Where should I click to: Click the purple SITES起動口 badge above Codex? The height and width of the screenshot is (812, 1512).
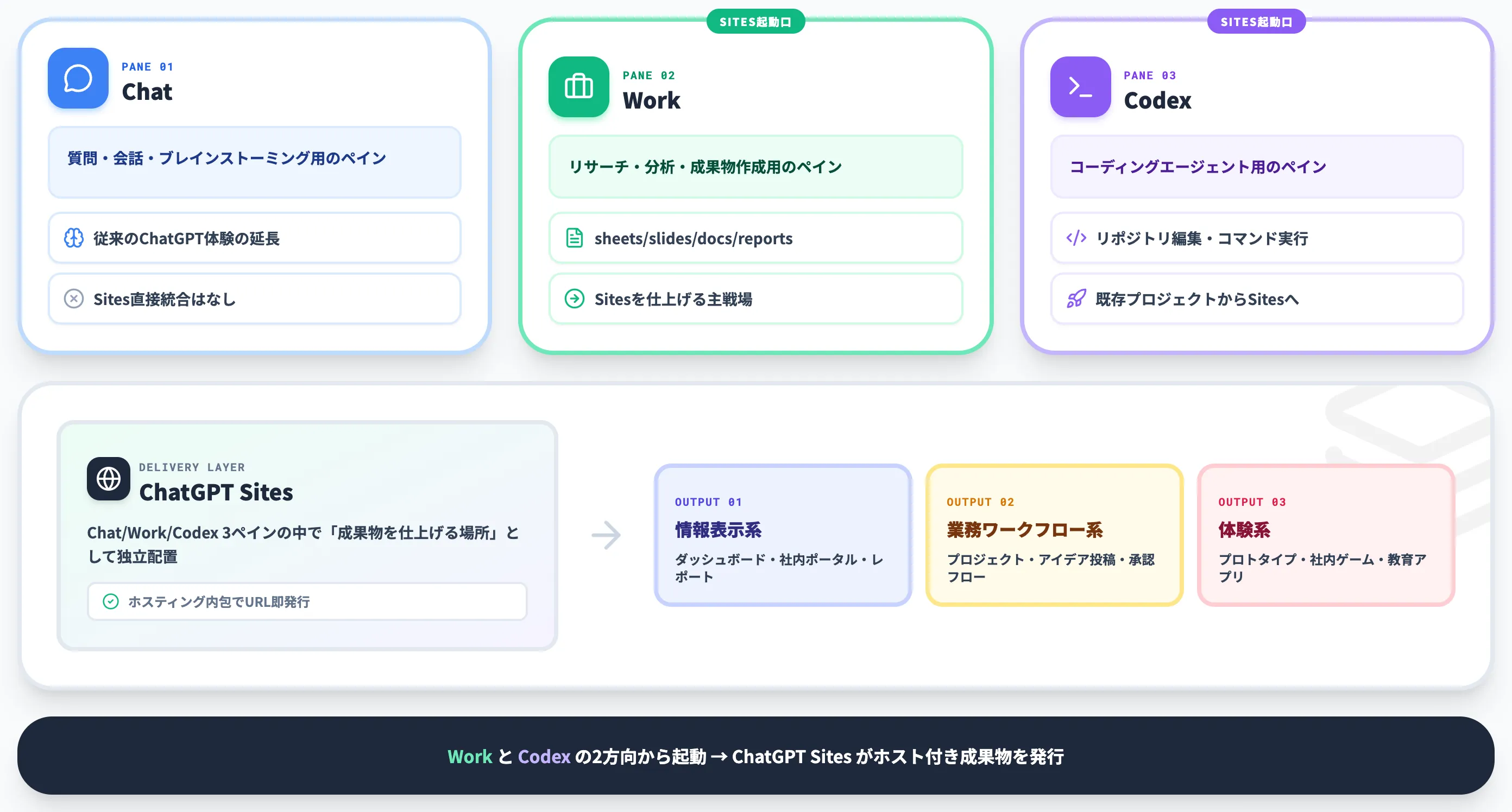coord(1257,22)
